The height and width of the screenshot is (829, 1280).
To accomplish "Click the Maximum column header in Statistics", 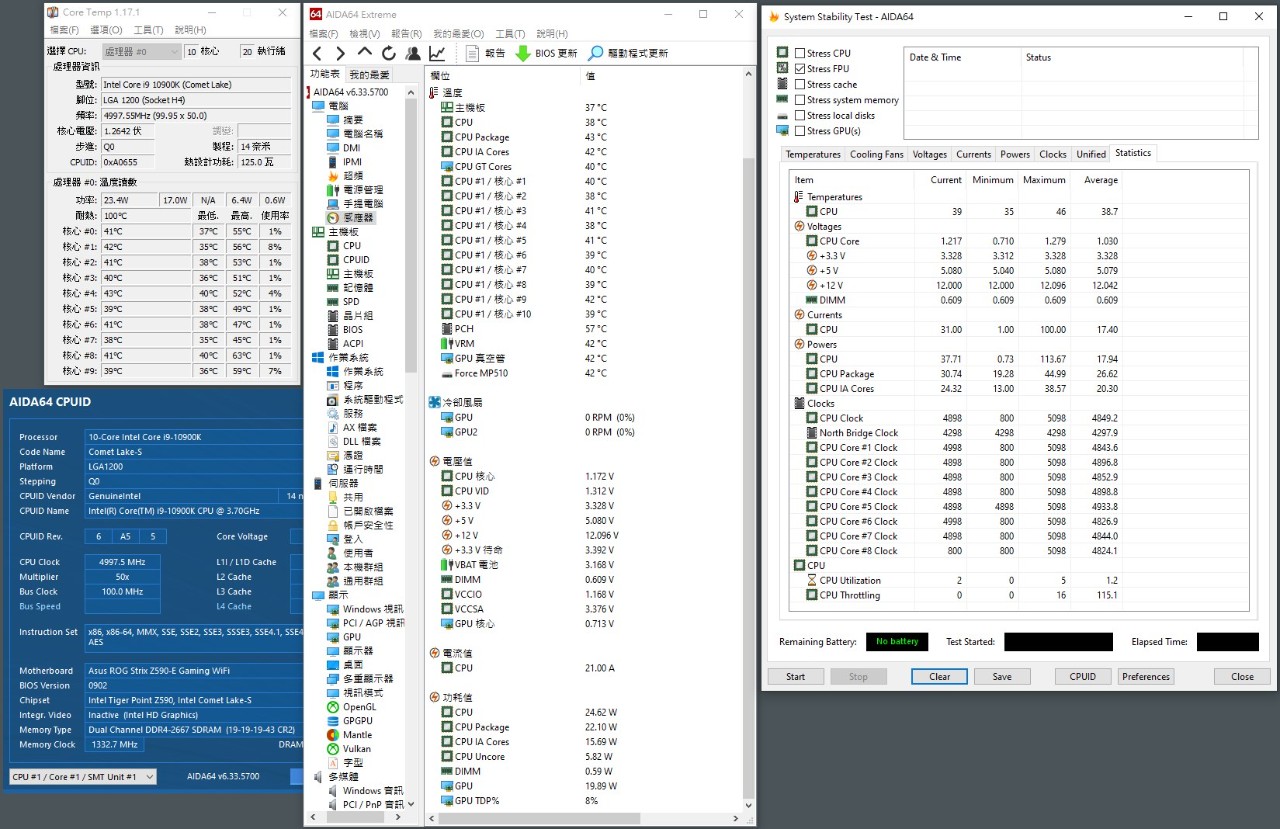I will [x=1044, y=180].
